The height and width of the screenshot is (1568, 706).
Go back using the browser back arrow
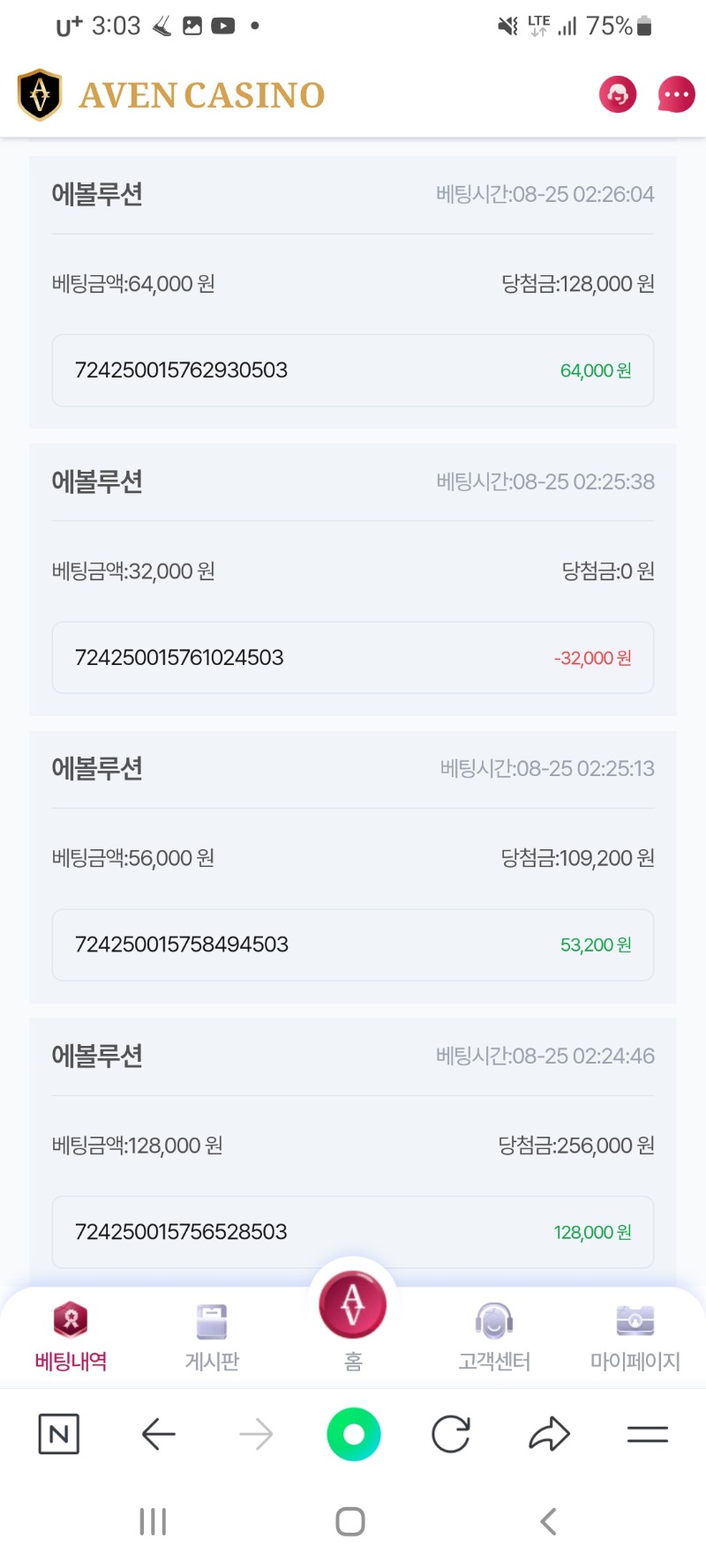coord(159,1434)
